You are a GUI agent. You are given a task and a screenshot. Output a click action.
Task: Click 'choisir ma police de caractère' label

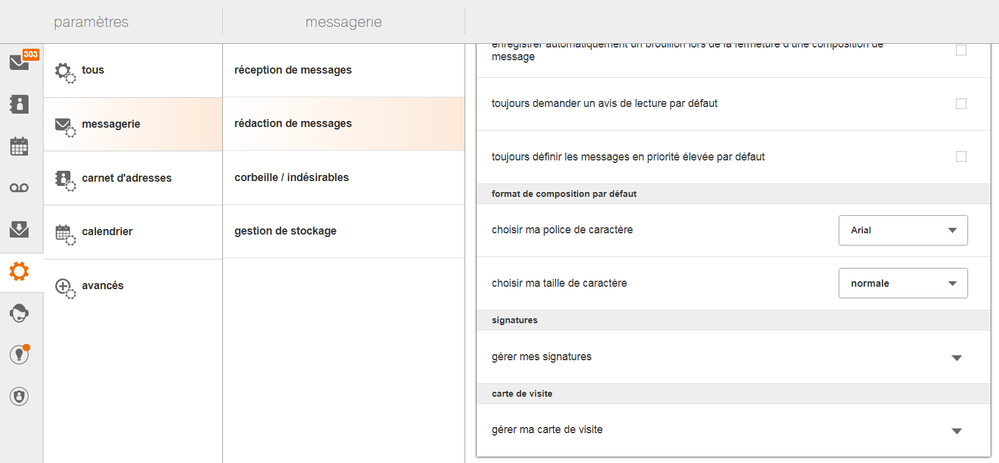pyautogui.click(x=563, y=230)
